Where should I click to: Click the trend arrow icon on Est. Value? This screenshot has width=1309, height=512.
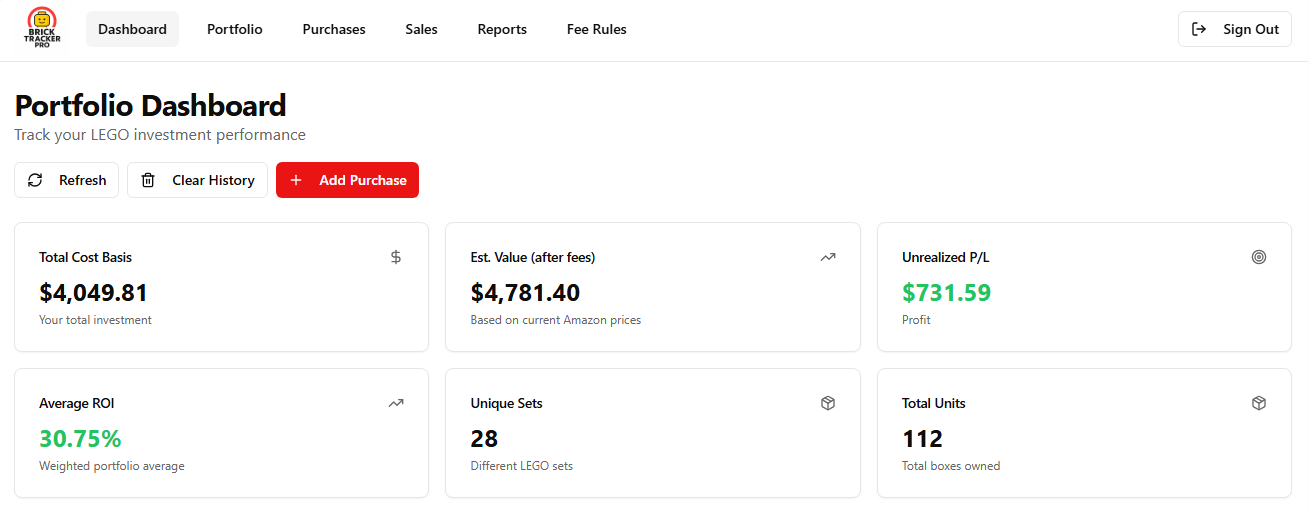click(828, 257)
